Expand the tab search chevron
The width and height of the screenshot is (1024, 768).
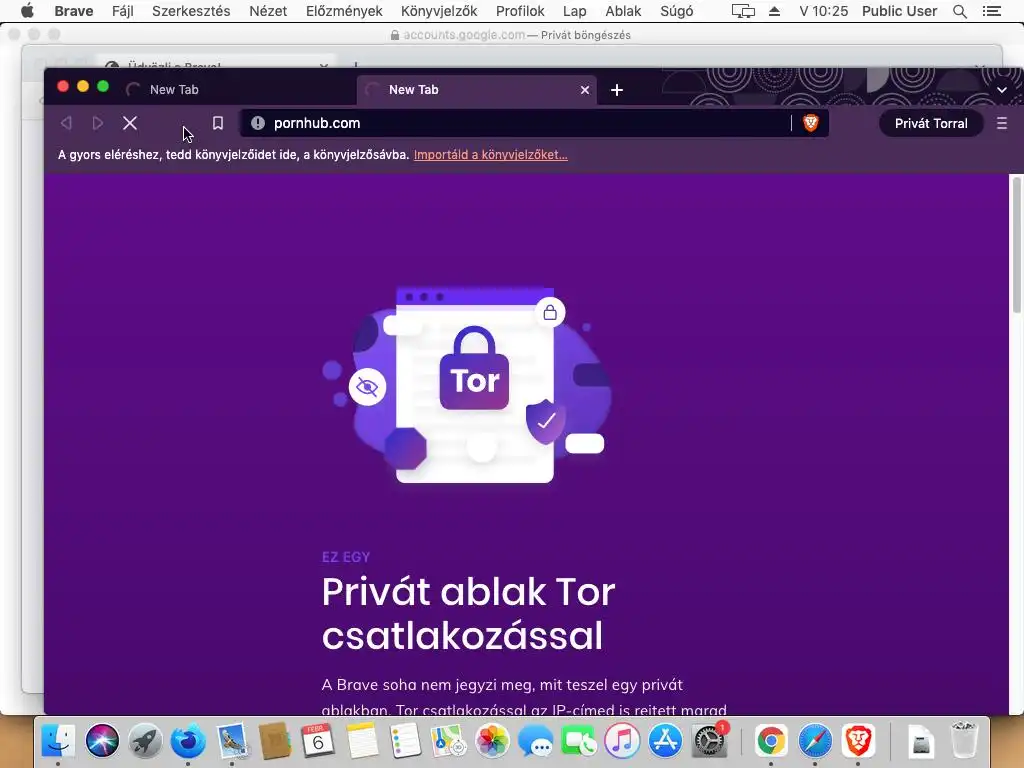(1002, 90)
